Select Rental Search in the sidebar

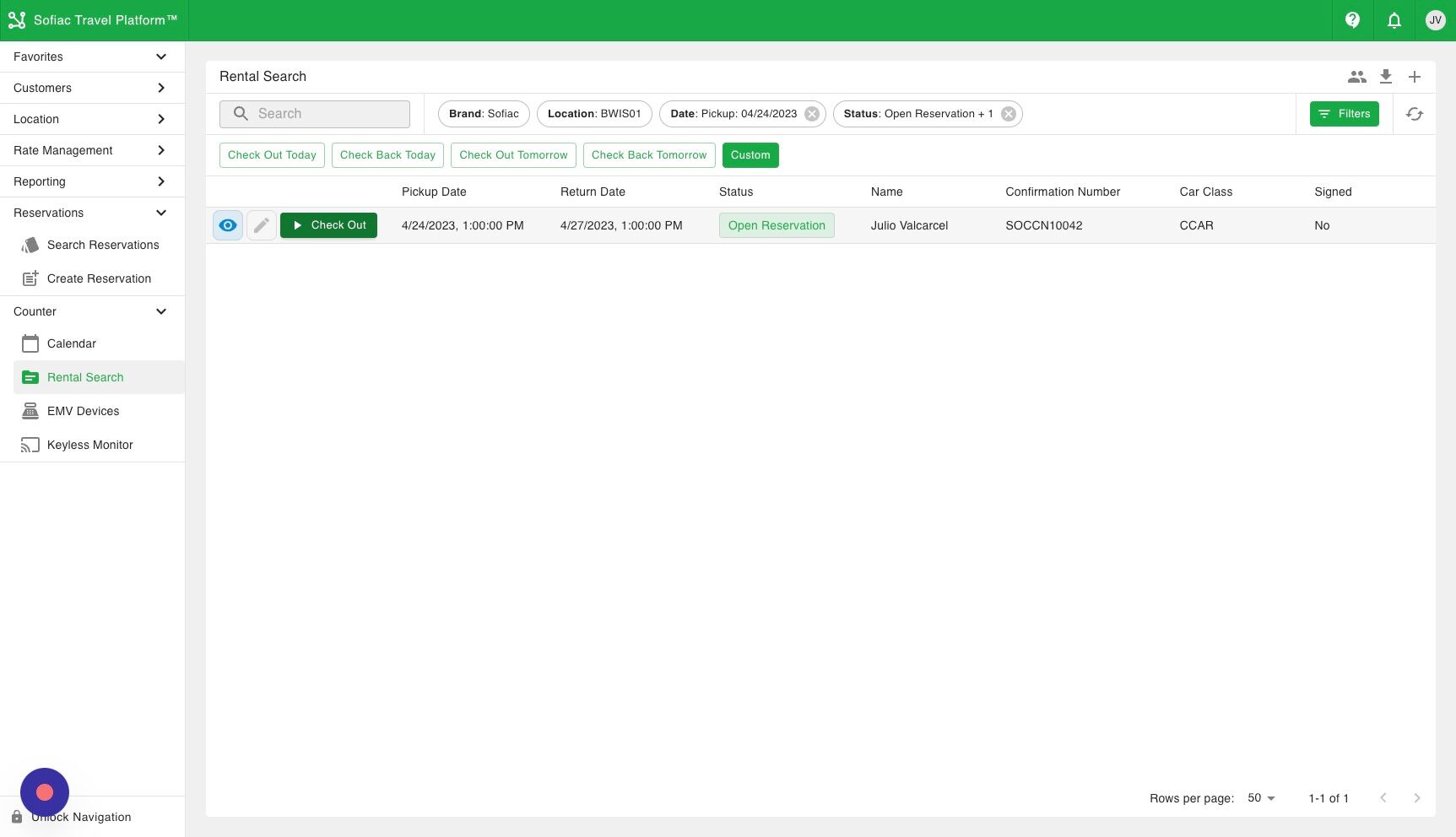(84, 377)
